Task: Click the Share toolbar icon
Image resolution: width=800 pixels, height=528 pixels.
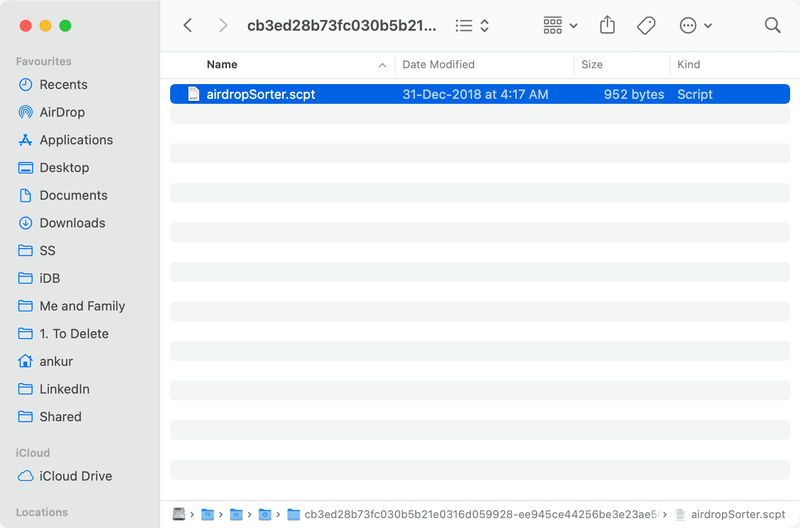Action: pos(607,25)
